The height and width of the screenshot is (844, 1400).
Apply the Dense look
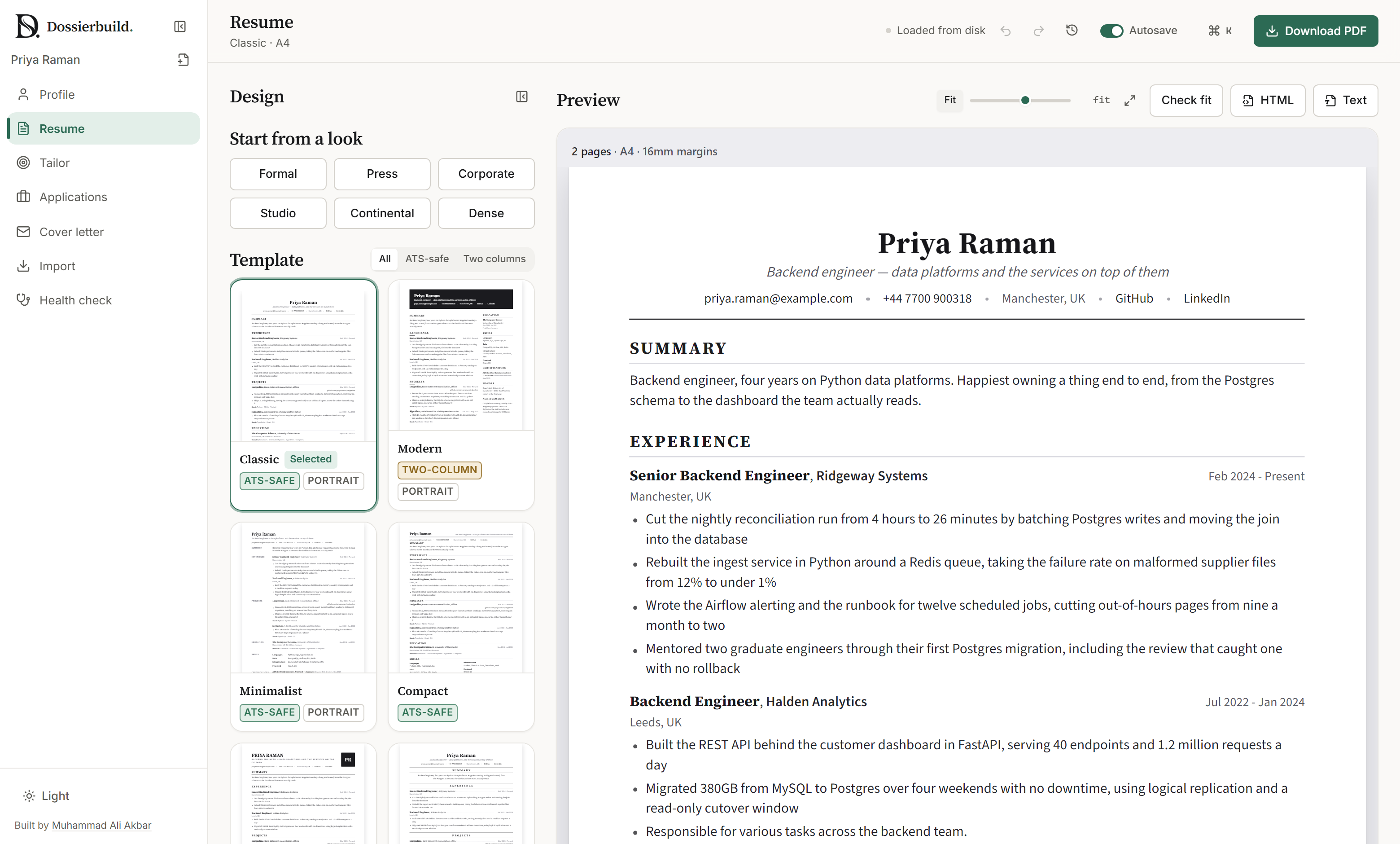tap(486, 213)
